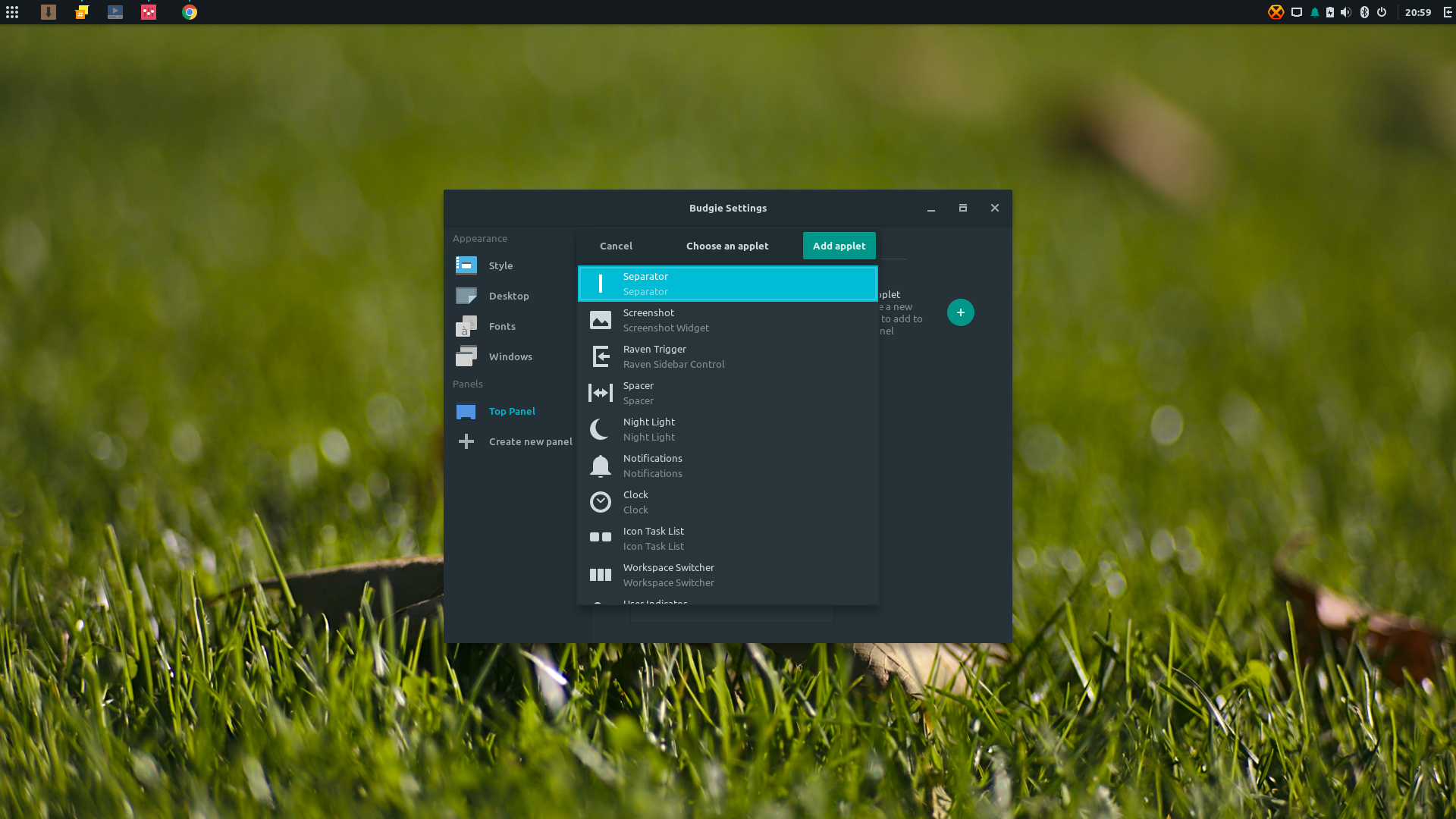Click the 'Raven Sidebar Control' description
This screenshot has height=819, width=1456.
pos(673,364)
